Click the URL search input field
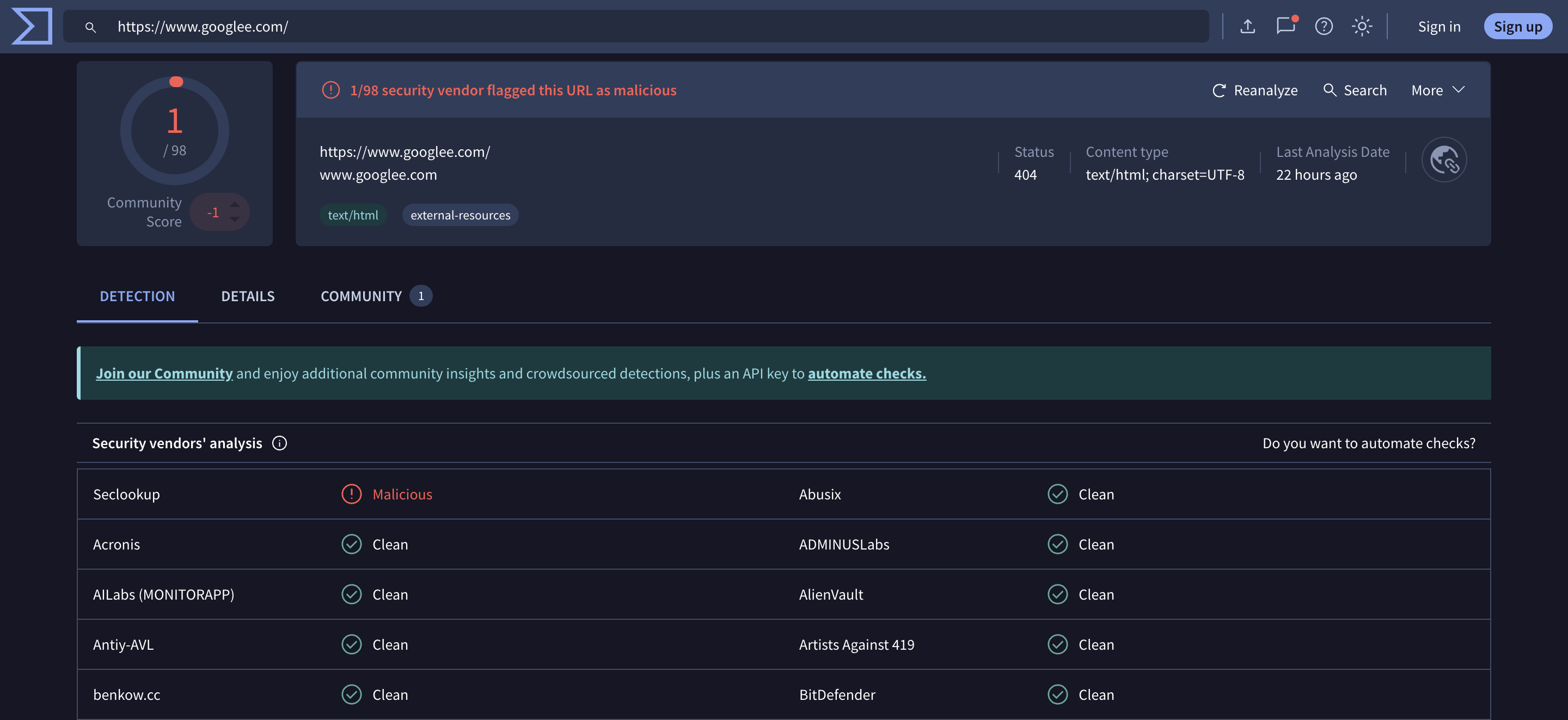This screenshot has height=720, width=1568. 609,26
